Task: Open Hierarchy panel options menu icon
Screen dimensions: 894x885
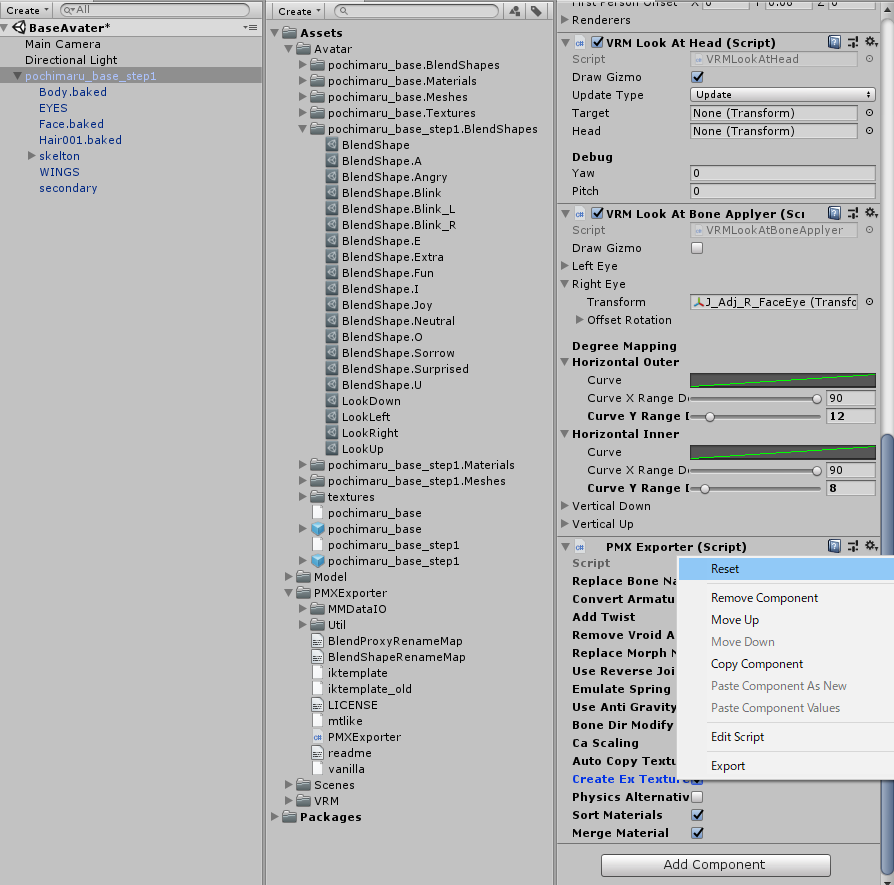Action: [x=250, y=27]
